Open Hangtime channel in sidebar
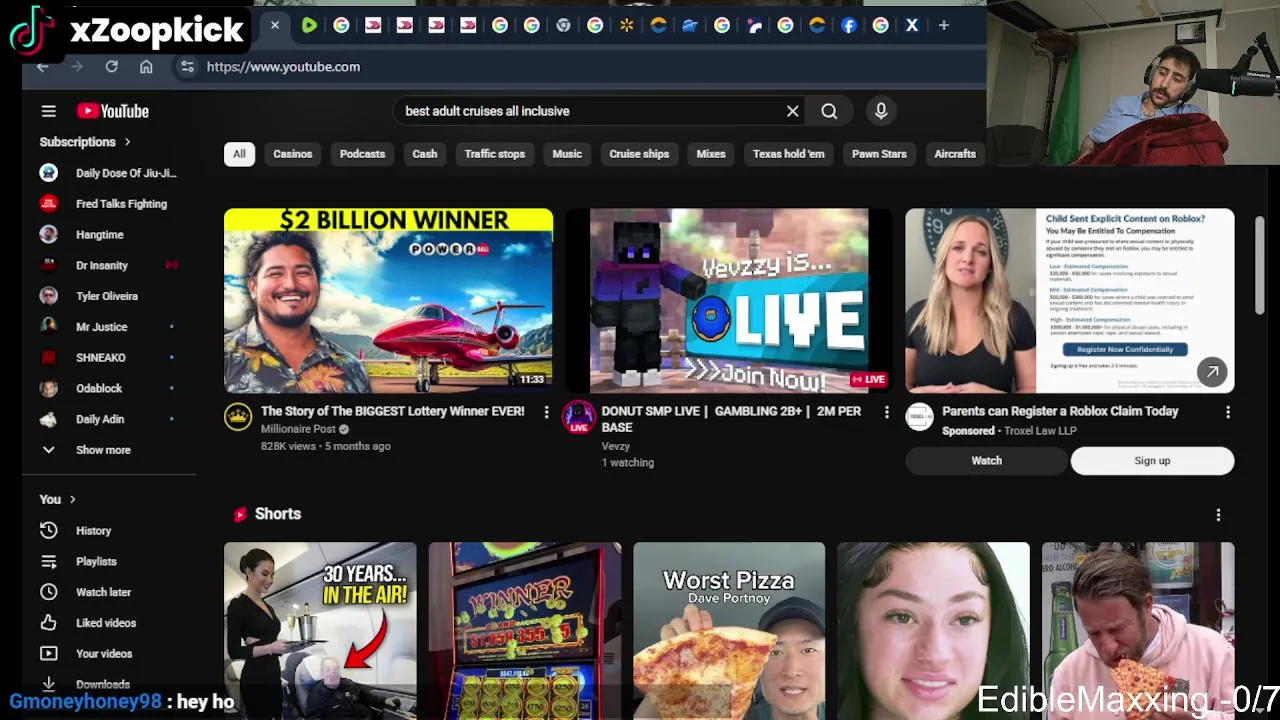1280x720 pixels. [x=100, y=235]
